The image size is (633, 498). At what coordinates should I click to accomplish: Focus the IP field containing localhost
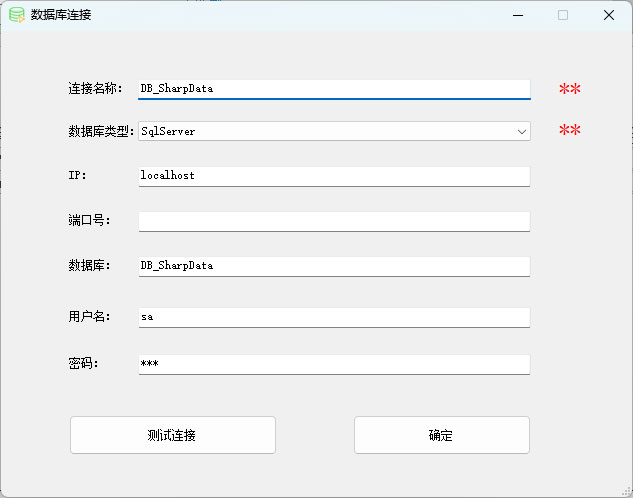pos(334,175)
